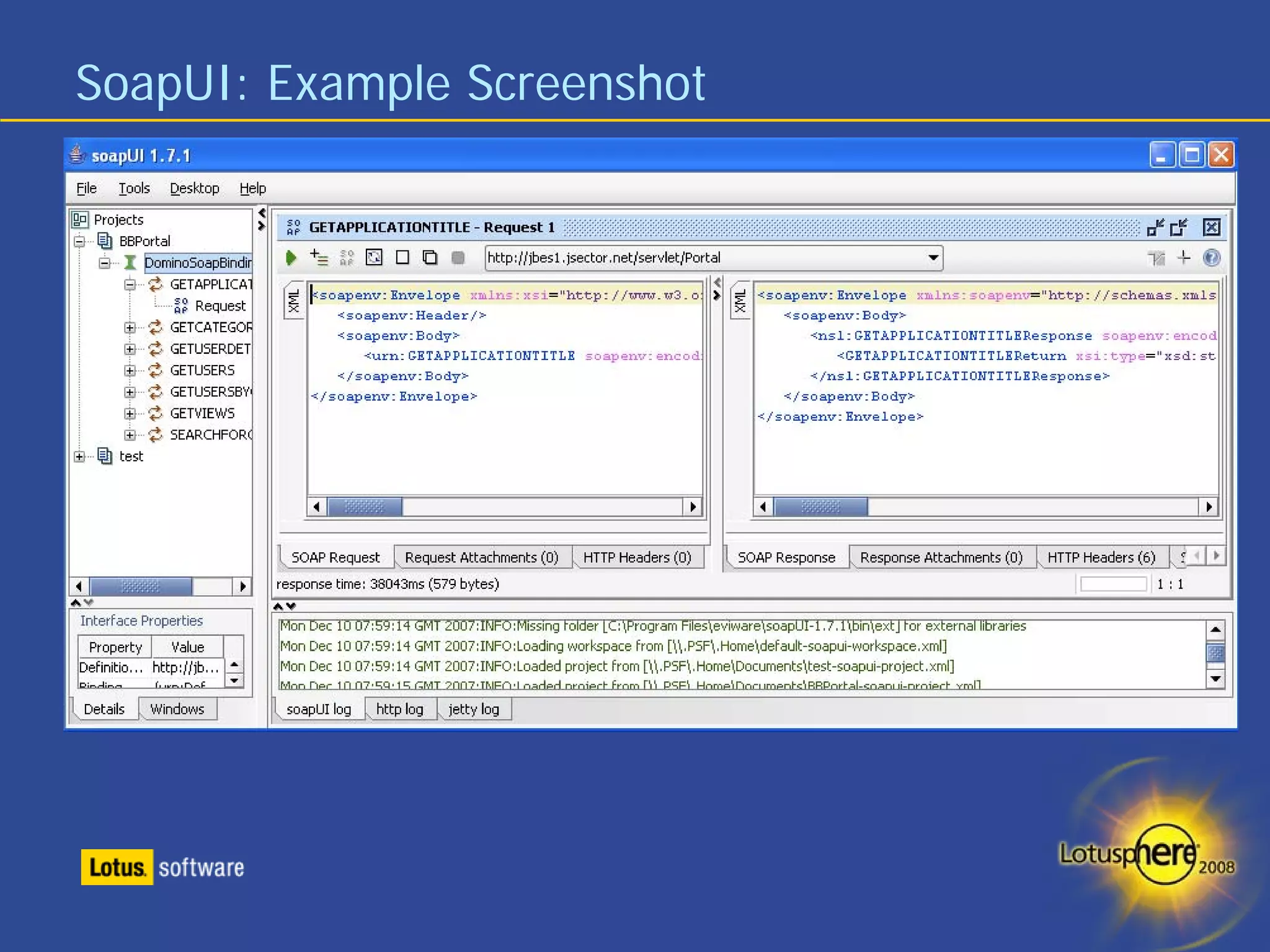Click the Property column header
The image size is (1270, 952).
pos(115,647)
